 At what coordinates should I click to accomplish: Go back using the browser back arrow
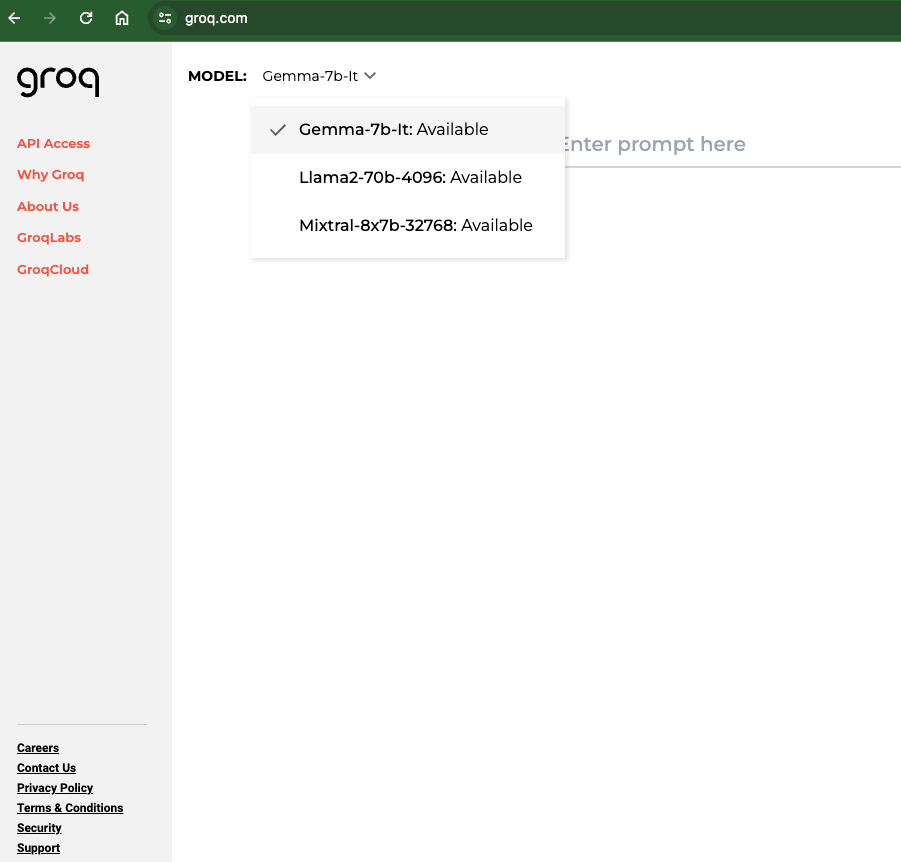tap(14, 18)
